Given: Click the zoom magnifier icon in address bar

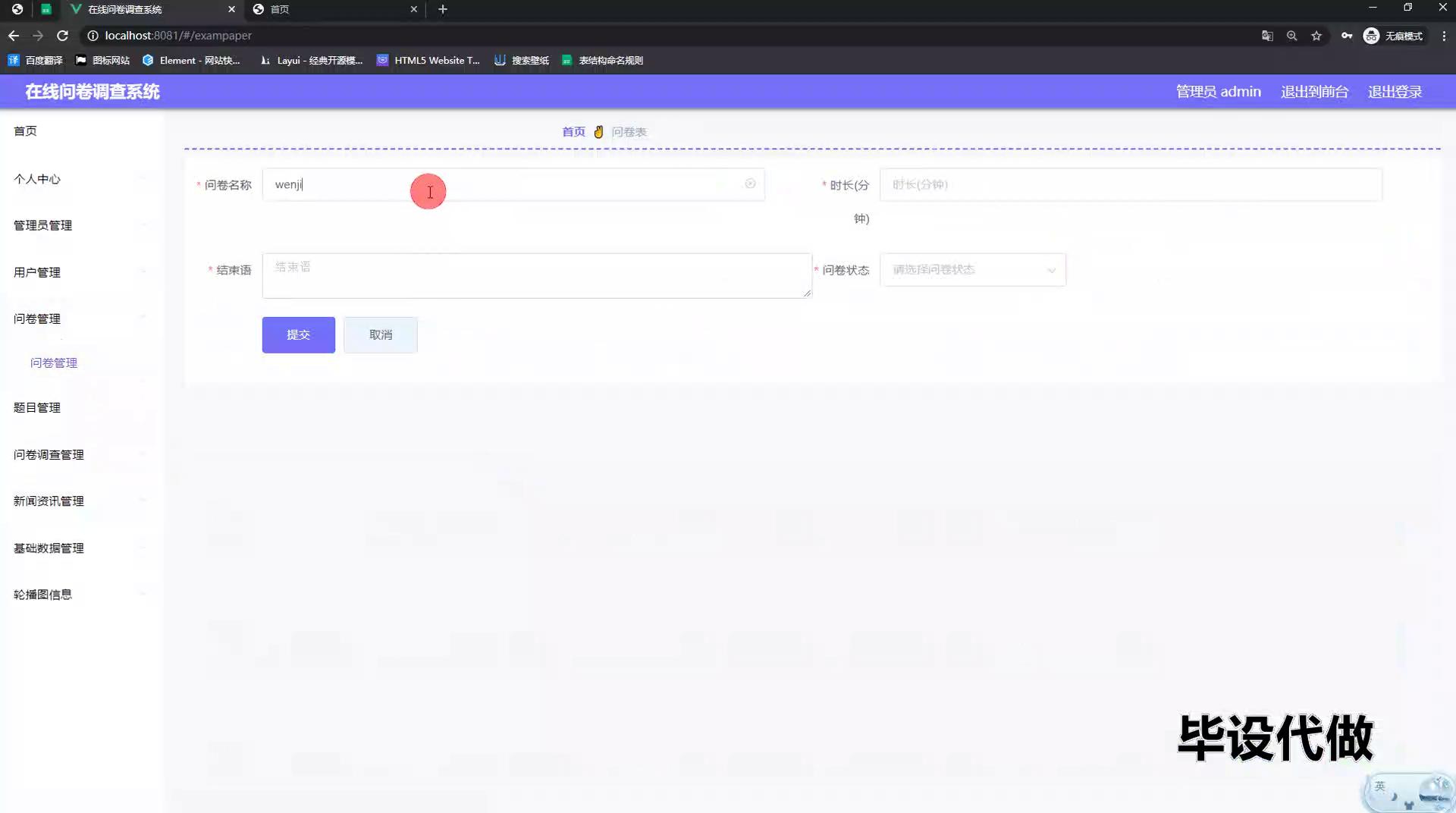Looking at the screenshot, I should pyautogui.click(x=1291, y=36).
